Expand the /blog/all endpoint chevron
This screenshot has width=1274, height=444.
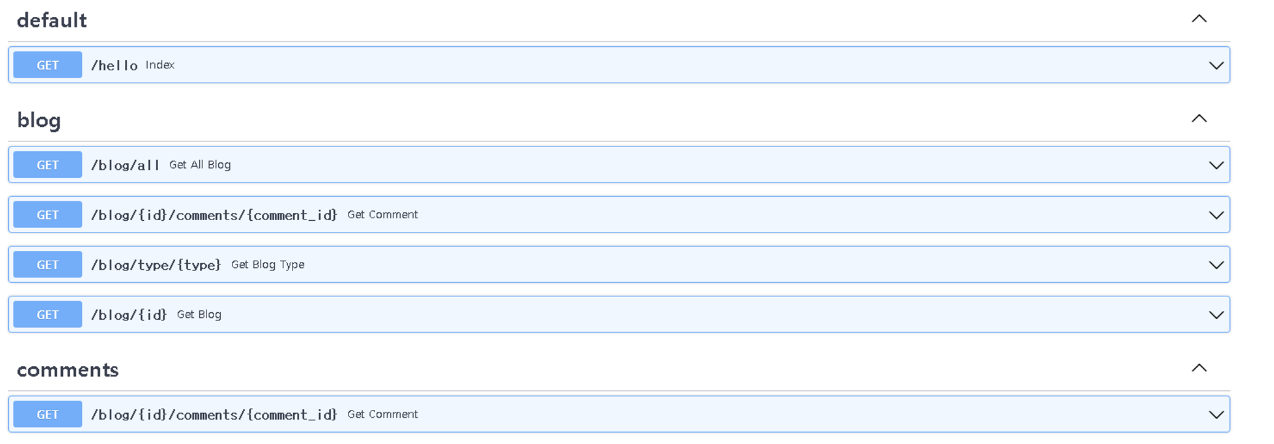point(1216,166)
